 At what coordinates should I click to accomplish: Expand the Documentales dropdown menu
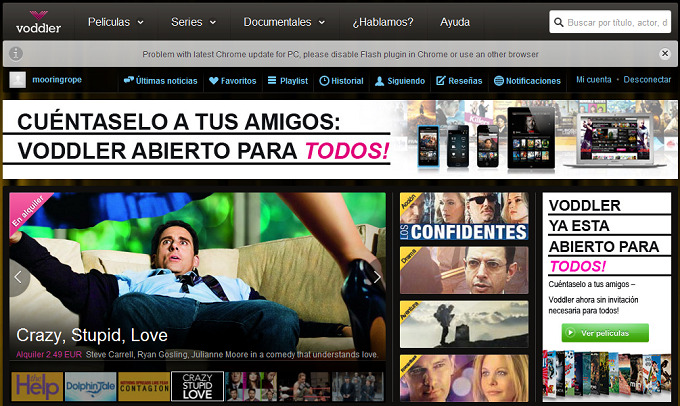pyautogui.click(x=284, y=22)
